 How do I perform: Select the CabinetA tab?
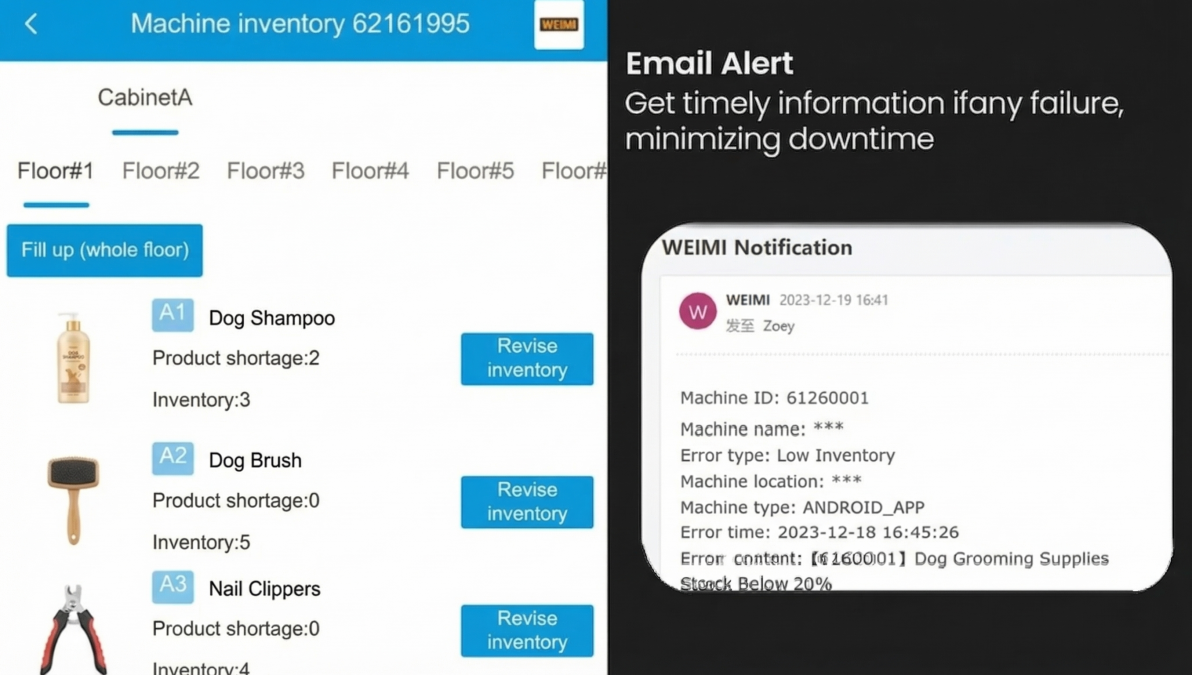pos(144,97)
